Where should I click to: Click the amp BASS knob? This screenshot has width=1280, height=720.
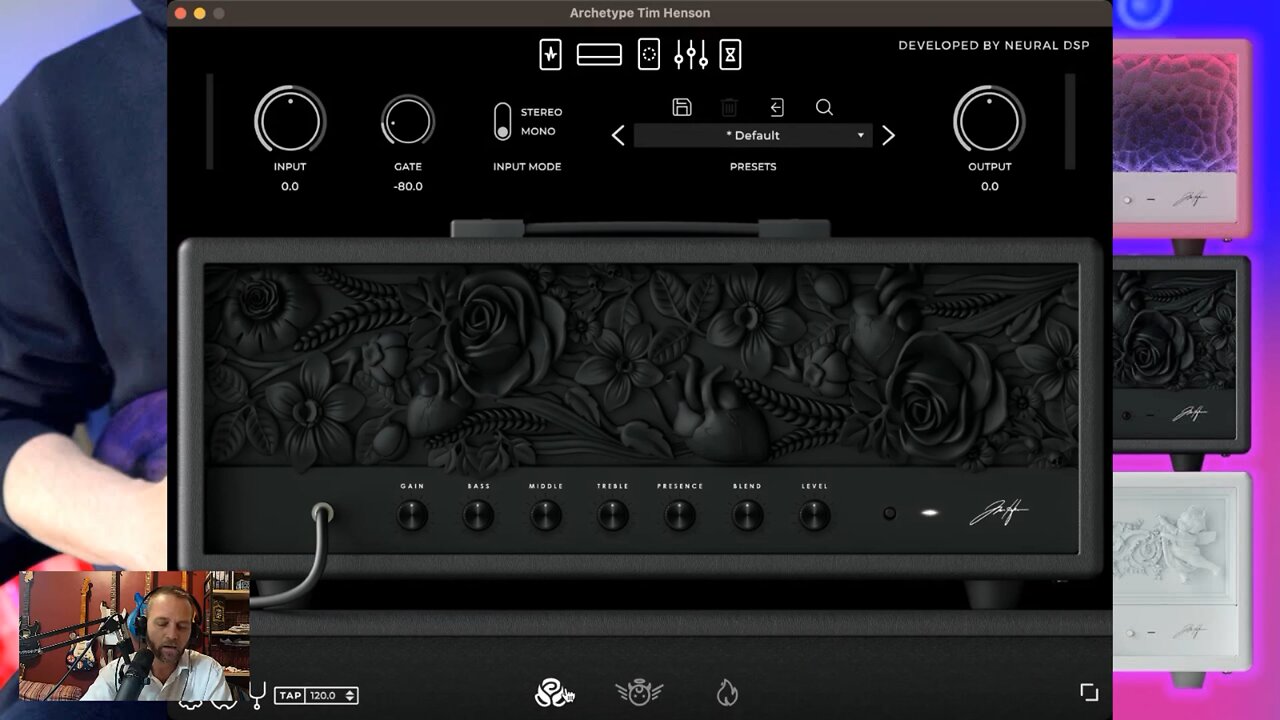478,515
